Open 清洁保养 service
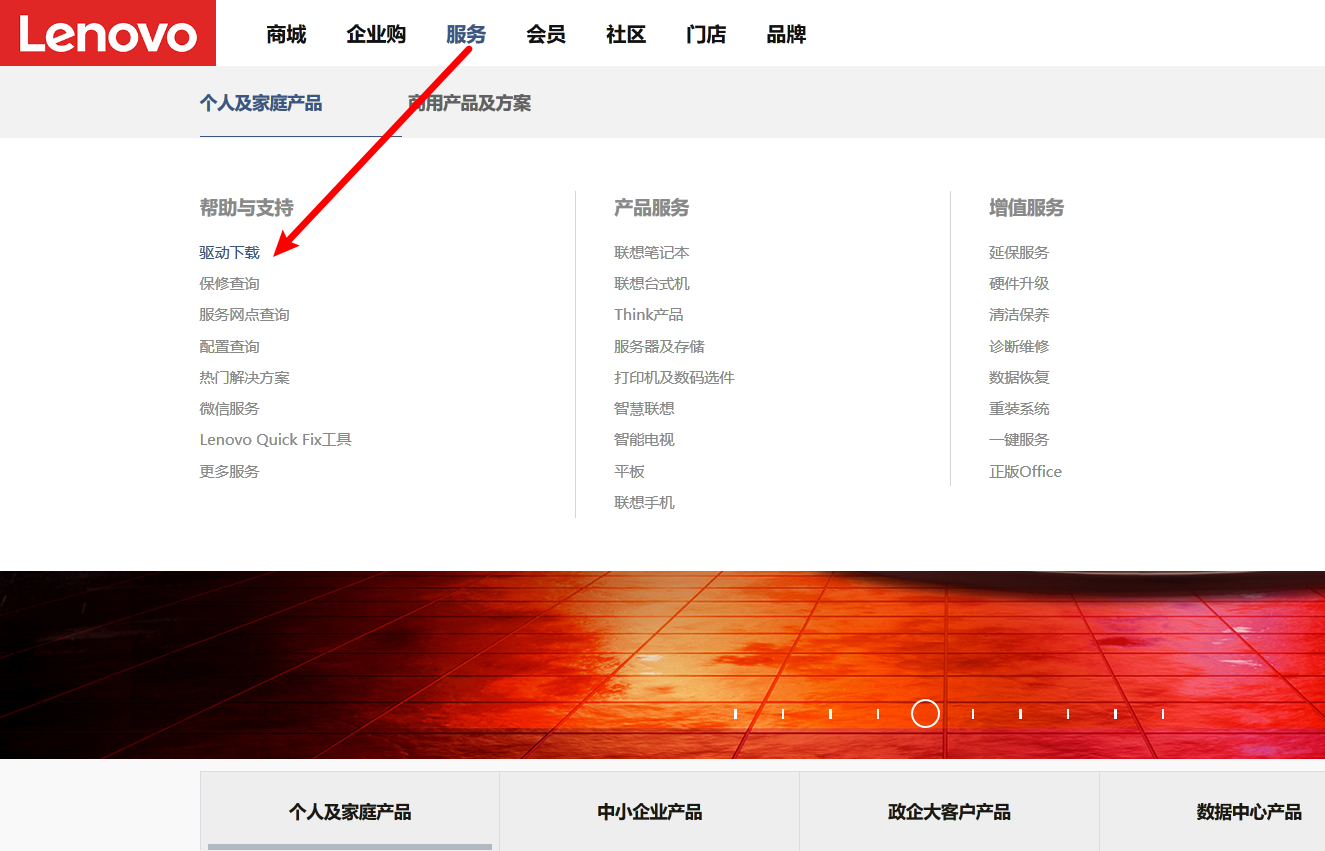Screen dimensions: 1325x851 1019,315
